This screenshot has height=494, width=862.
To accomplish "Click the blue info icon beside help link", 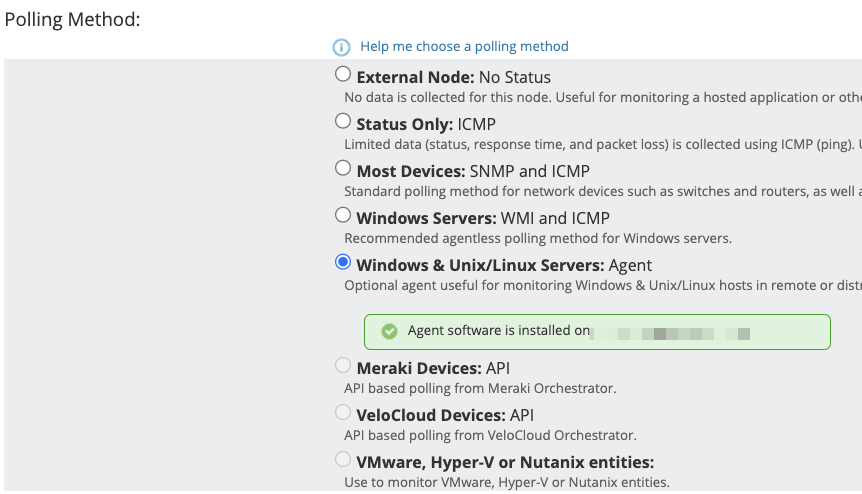I will (x=342, y=47).
